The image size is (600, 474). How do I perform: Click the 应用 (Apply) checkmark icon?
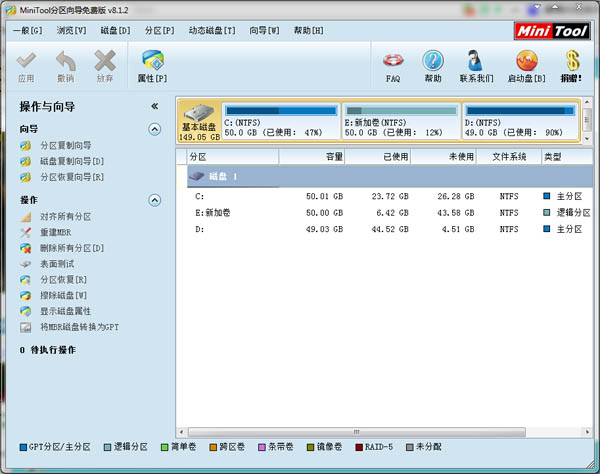(x=26, y=61)
